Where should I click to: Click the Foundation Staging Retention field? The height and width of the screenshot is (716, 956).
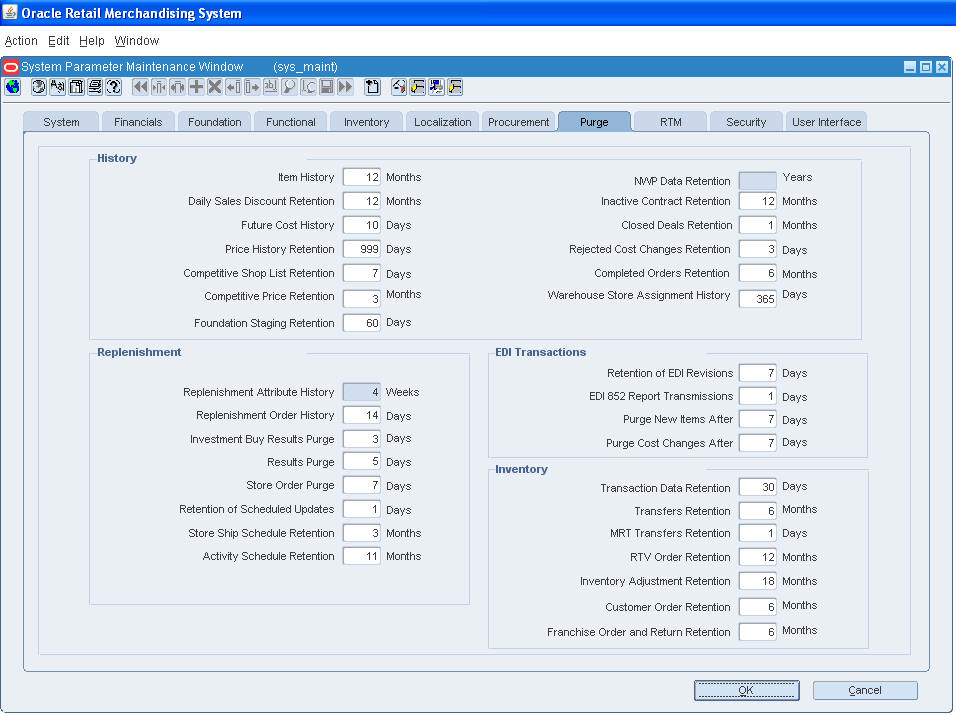pyautogui.click(x=362, y=323)
